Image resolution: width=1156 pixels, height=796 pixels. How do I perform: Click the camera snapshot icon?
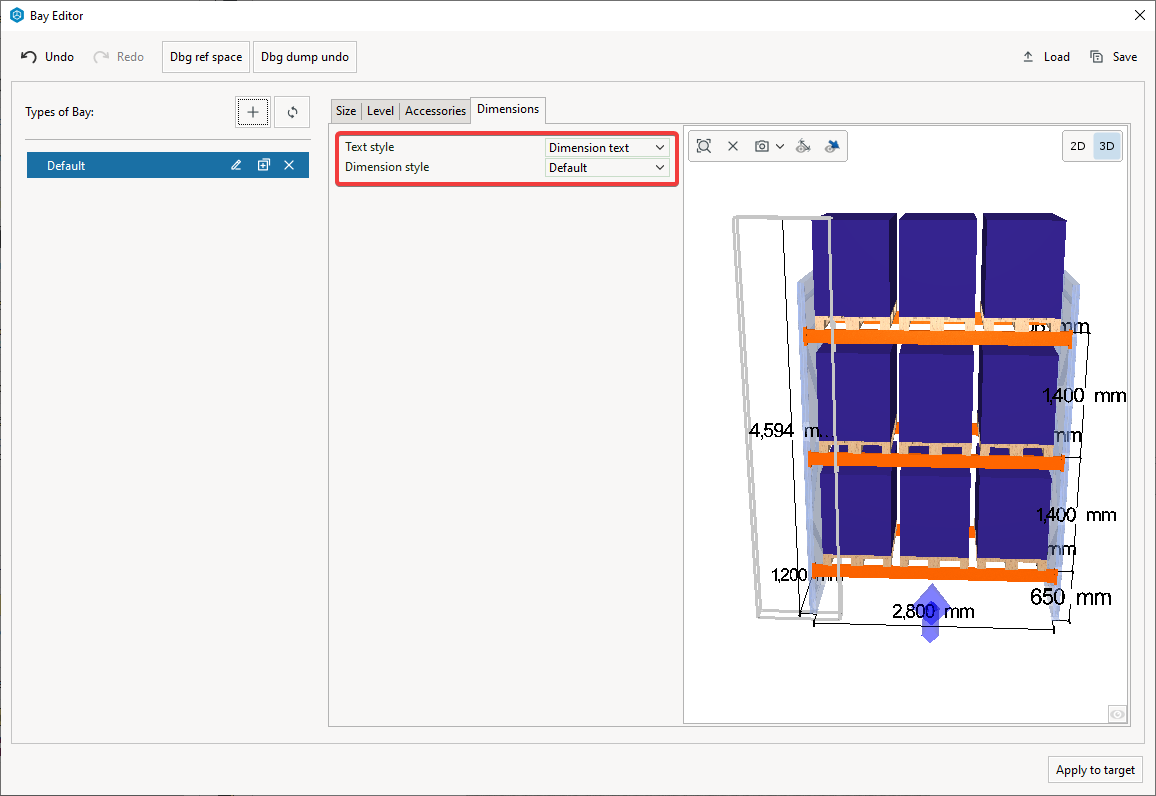(x=762, y=146)
